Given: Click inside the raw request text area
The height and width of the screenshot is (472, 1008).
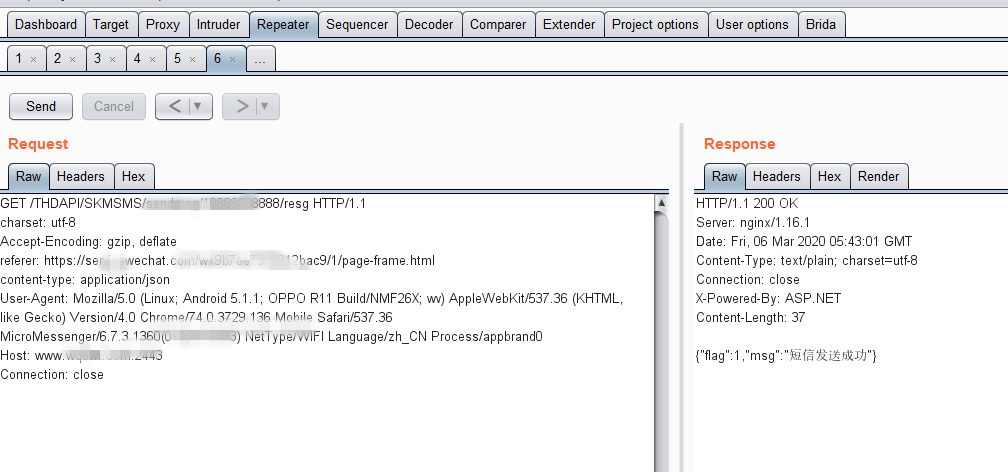Looking at the screenshot, I should click(x=320, y=420).
